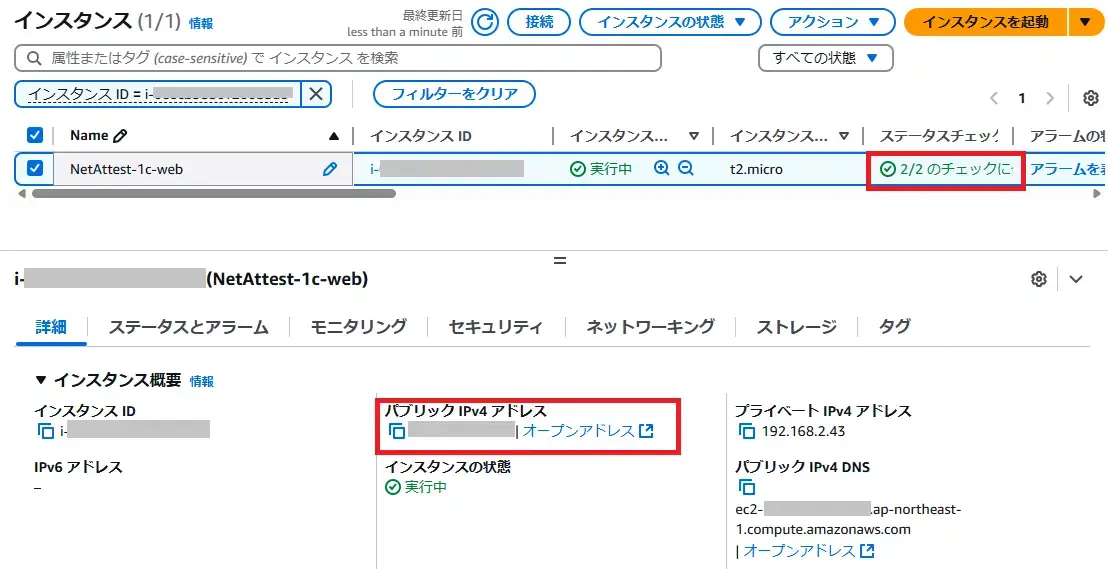
Task: Click the zoom-out magnifier beside 実行中
Action: tap(686, 169)
